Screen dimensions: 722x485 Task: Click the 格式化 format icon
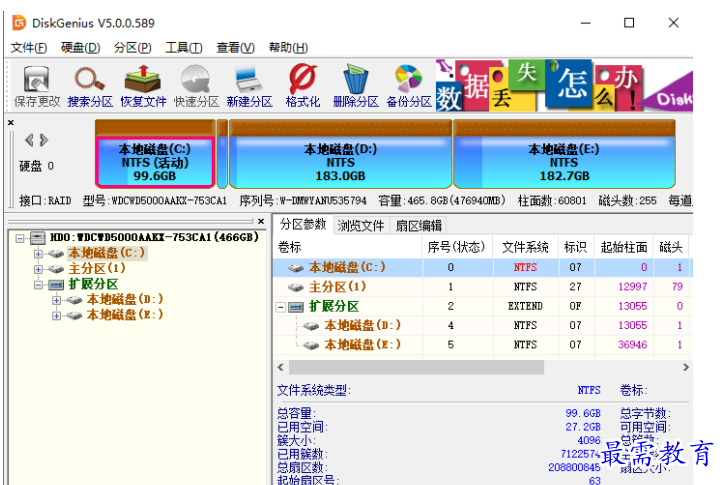[x=302, y=85]
